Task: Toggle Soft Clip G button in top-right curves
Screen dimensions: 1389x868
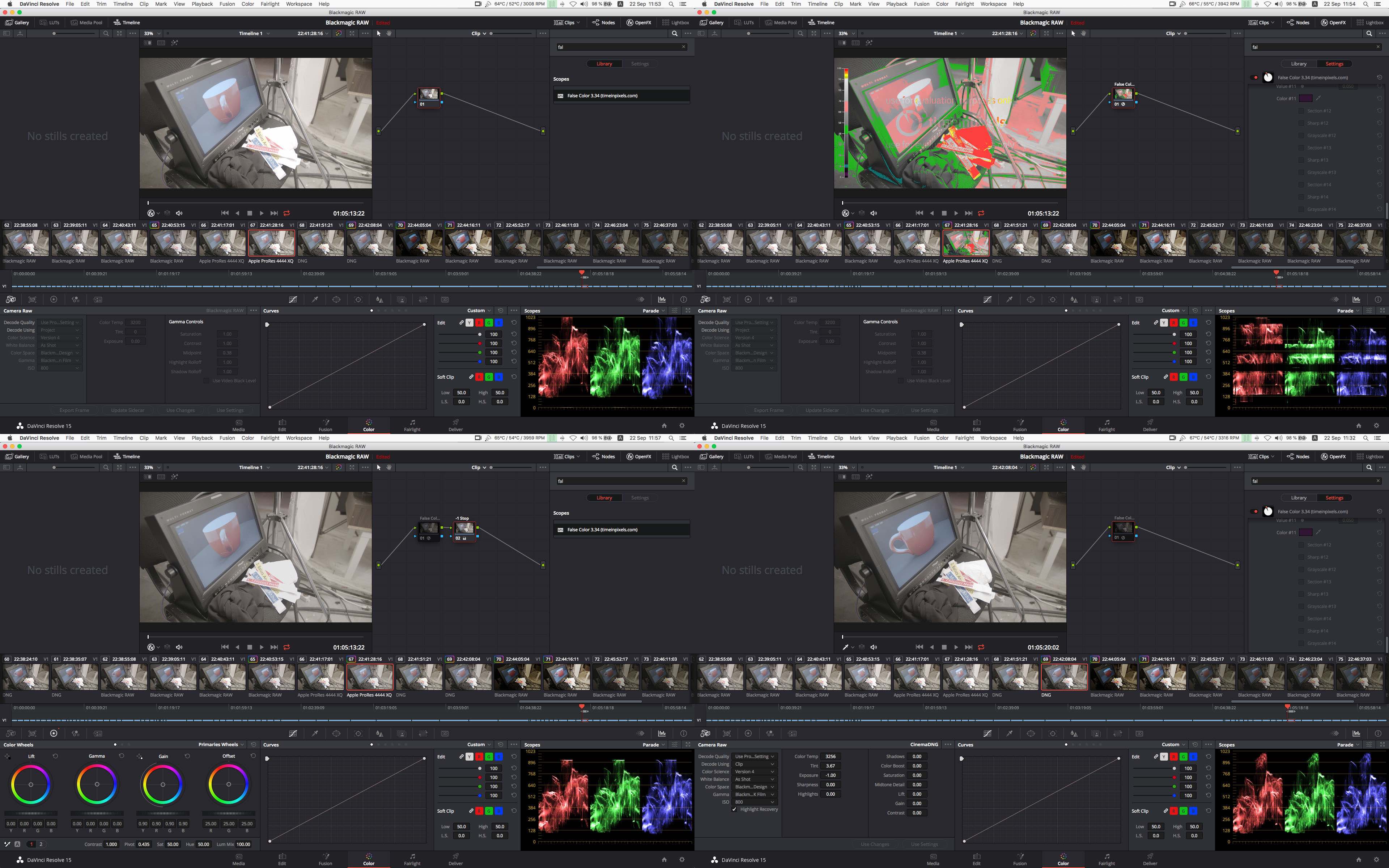Action: 1184,377
